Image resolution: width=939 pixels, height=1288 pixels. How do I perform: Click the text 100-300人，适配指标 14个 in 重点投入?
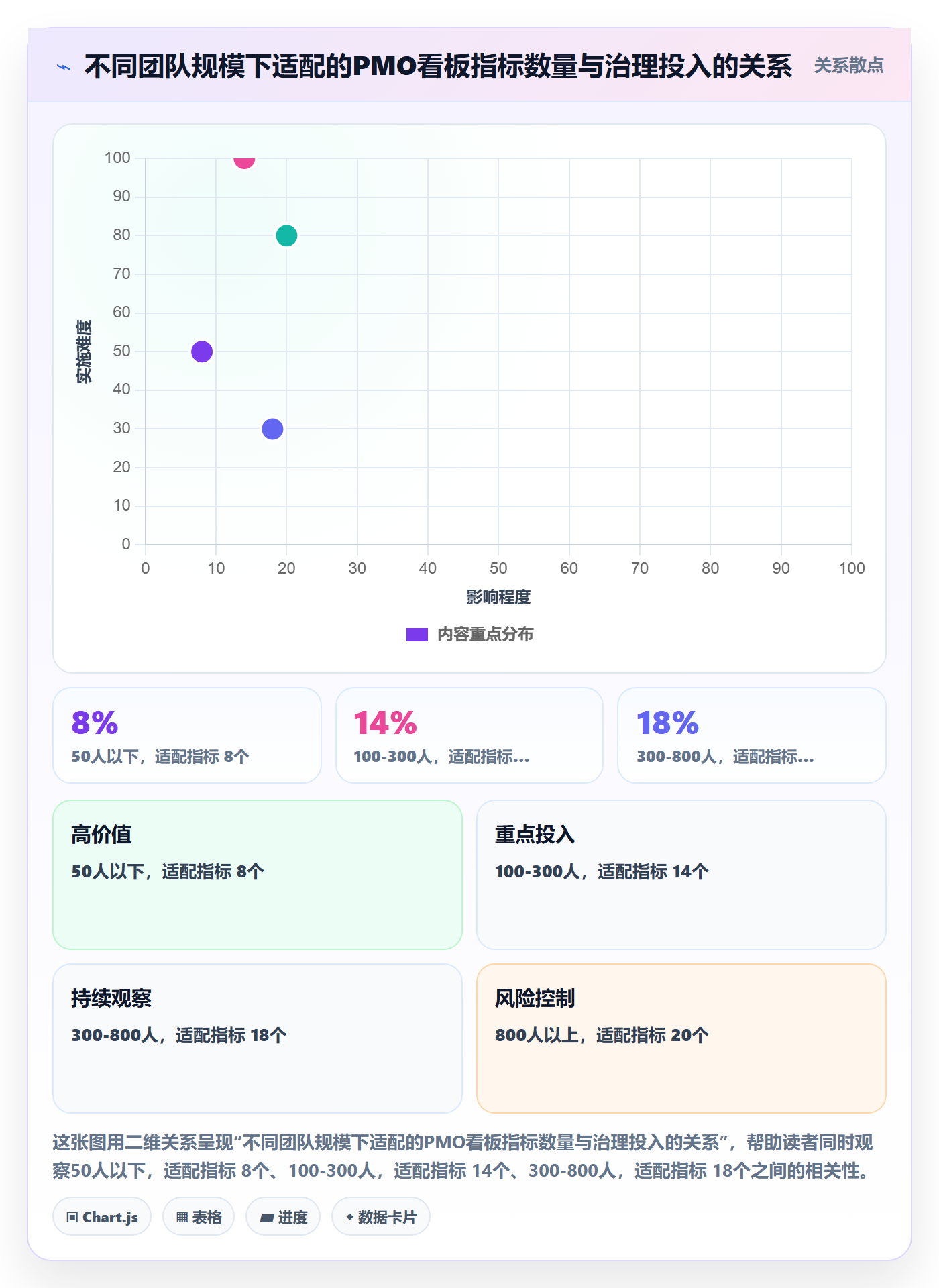click(602, 871)
